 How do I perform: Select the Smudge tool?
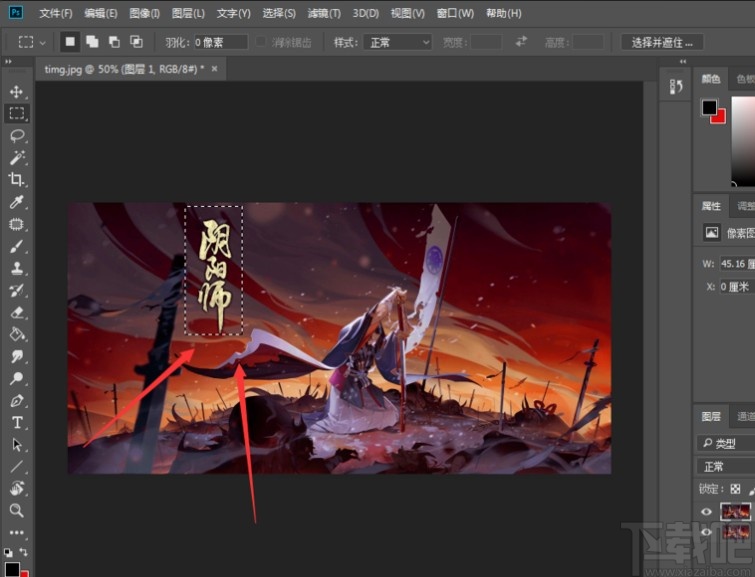17,356
